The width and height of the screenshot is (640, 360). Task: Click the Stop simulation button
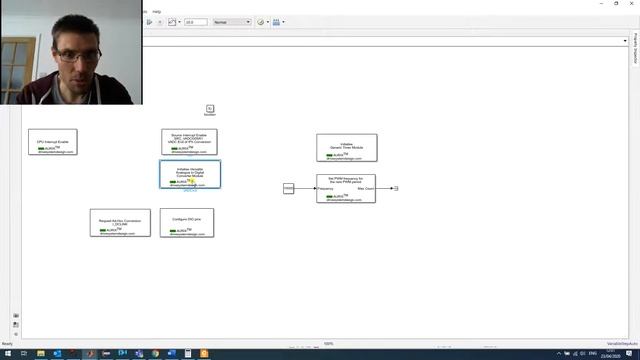[160, 22]
